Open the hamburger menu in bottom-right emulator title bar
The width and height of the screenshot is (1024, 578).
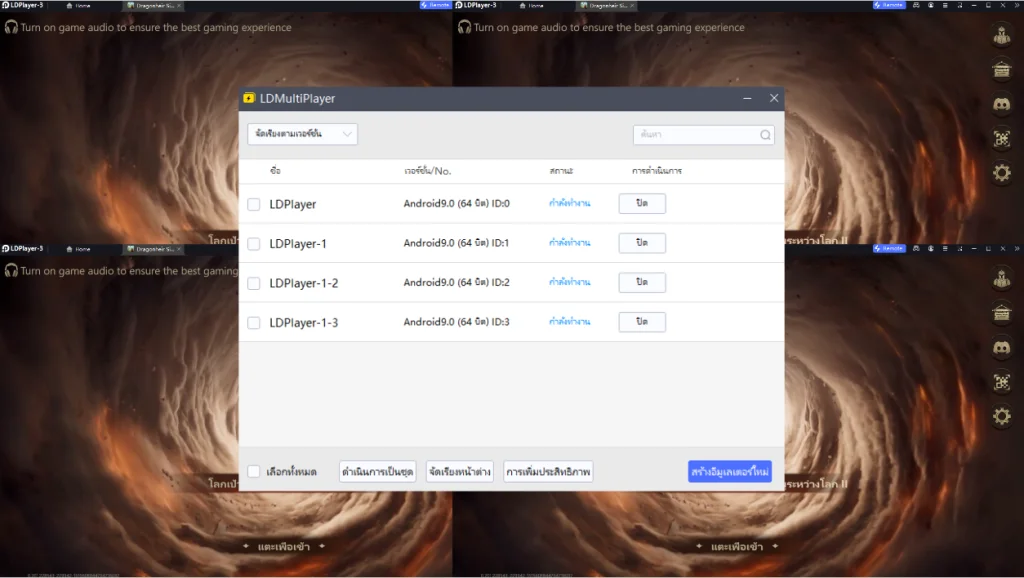coord(945,249)
